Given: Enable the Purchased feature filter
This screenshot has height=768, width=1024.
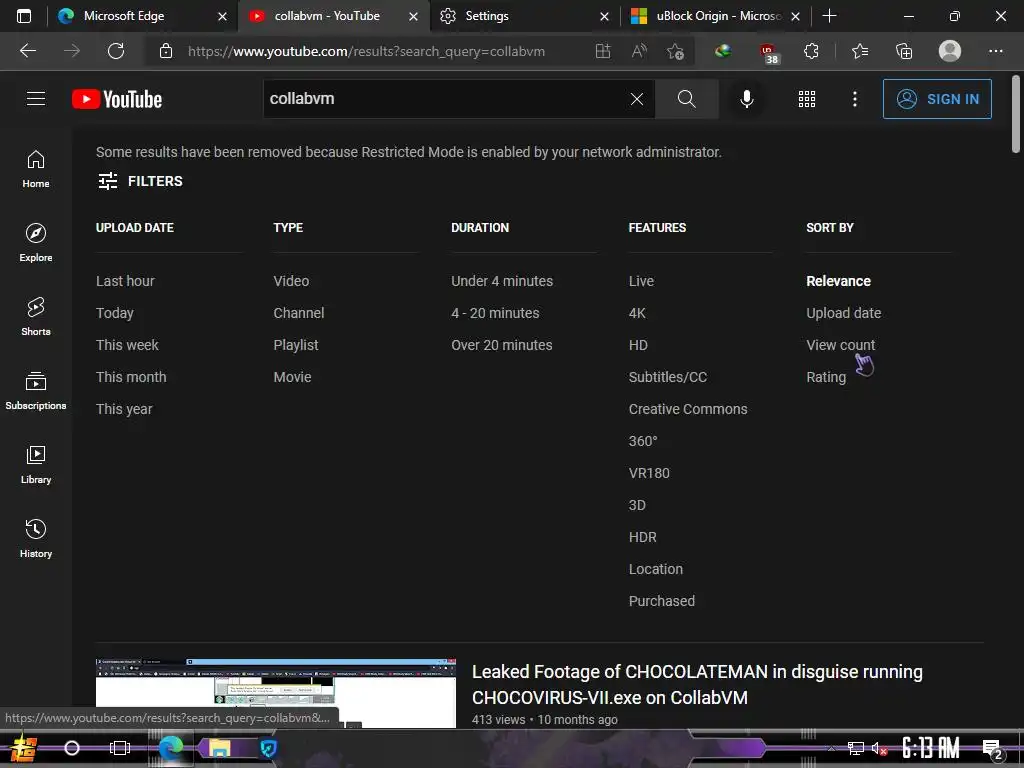Looking at the screenshot, I should point(662,601).
